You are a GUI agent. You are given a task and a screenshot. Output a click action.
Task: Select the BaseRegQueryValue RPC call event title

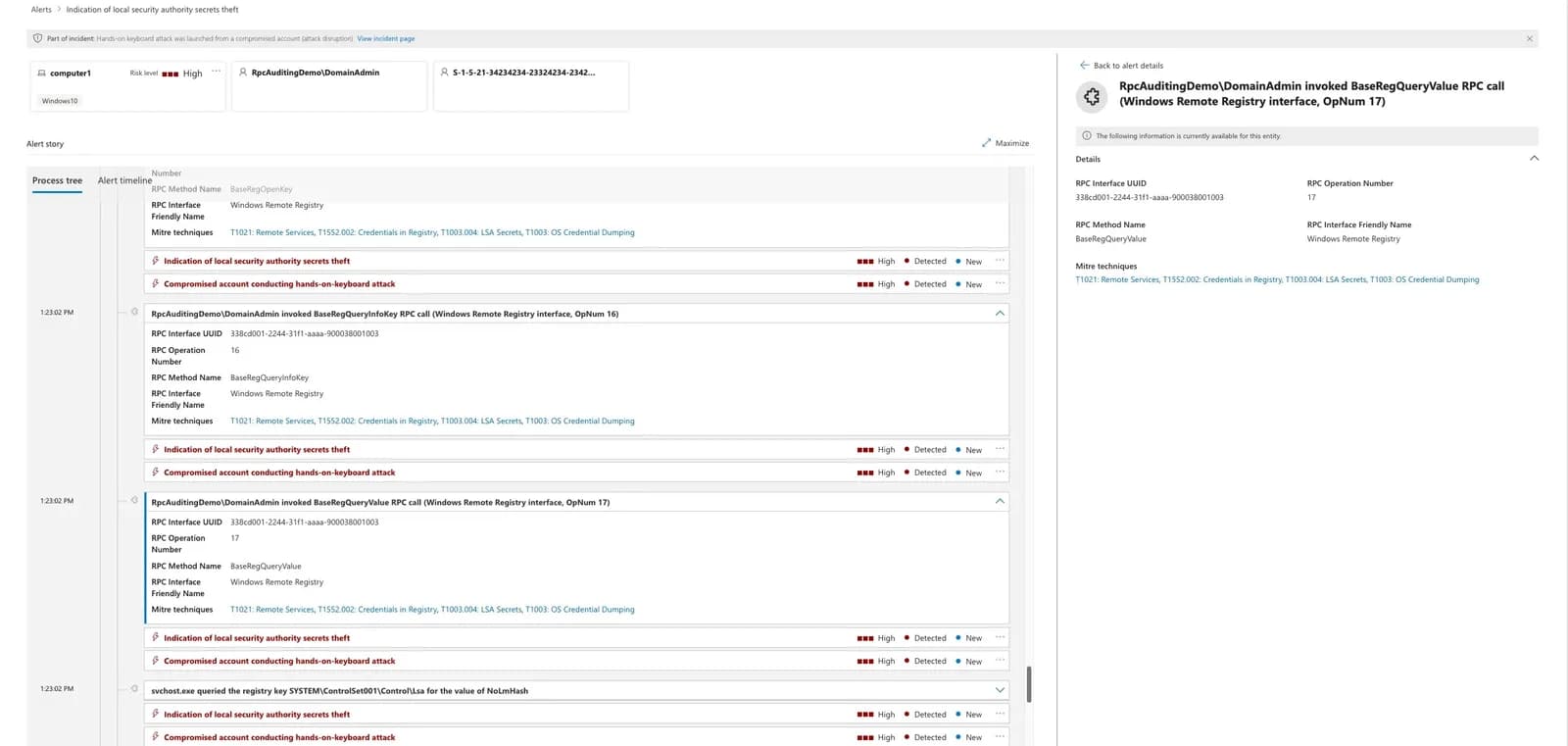point(380,502)
